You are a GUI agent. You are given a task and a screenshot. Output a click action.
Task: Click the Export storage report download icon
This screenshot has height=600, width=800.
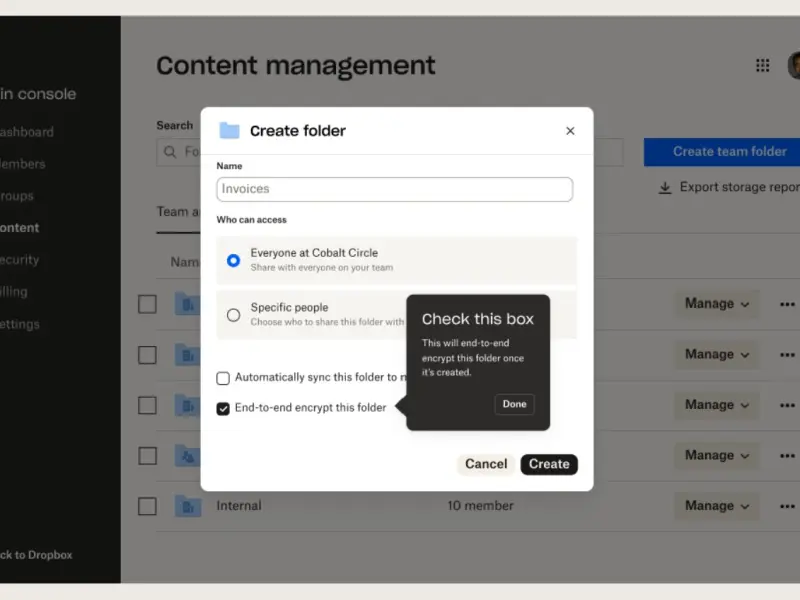point(664,188)
